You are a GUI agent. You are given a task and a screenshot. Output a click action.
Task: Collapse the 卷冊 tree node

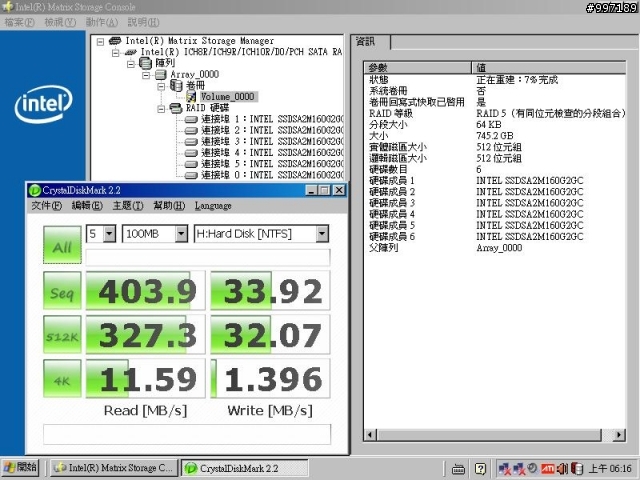click(161, 86)
